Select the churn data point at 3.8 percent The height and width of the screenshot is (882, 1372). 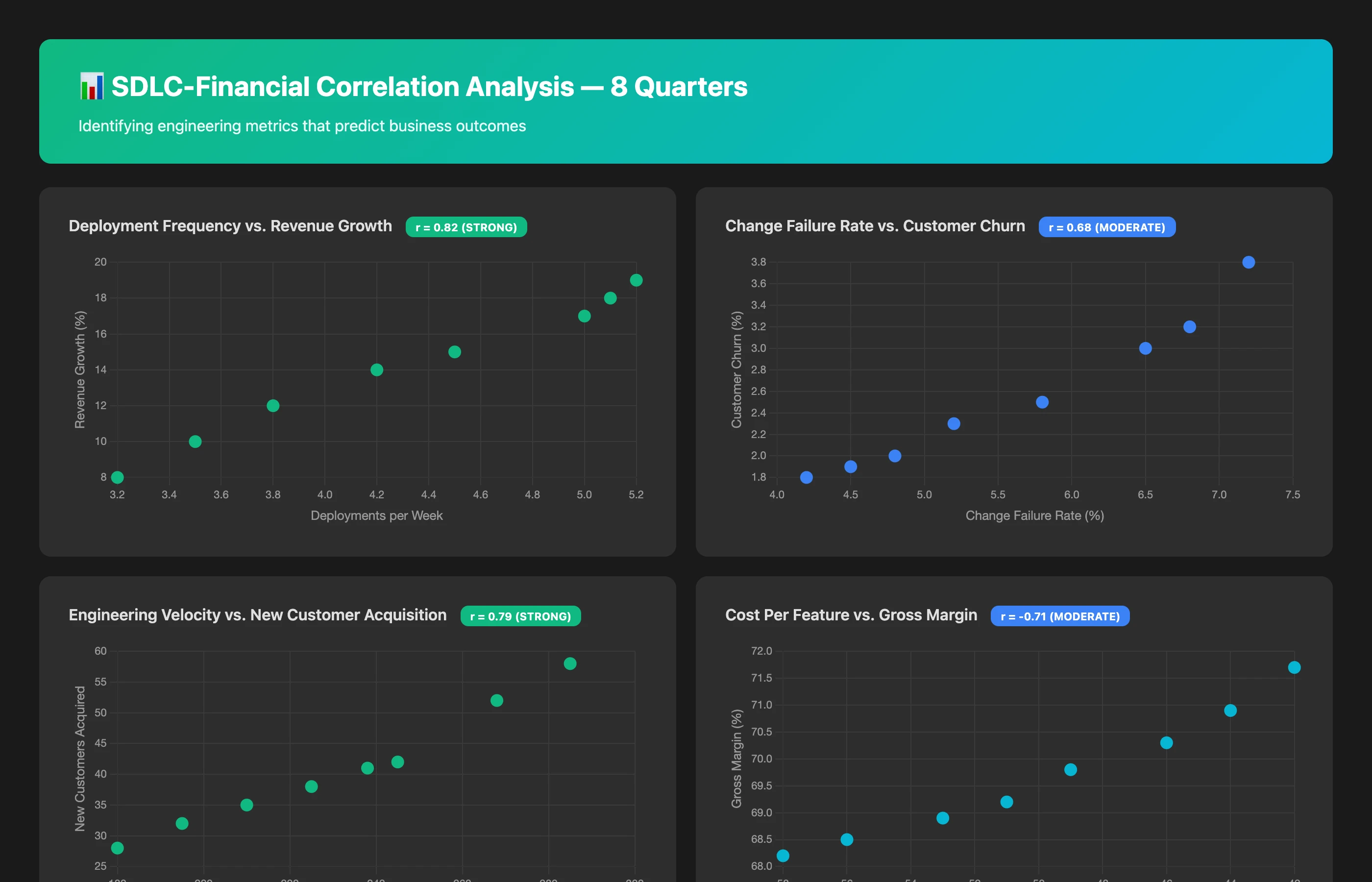pos(1249,262)
